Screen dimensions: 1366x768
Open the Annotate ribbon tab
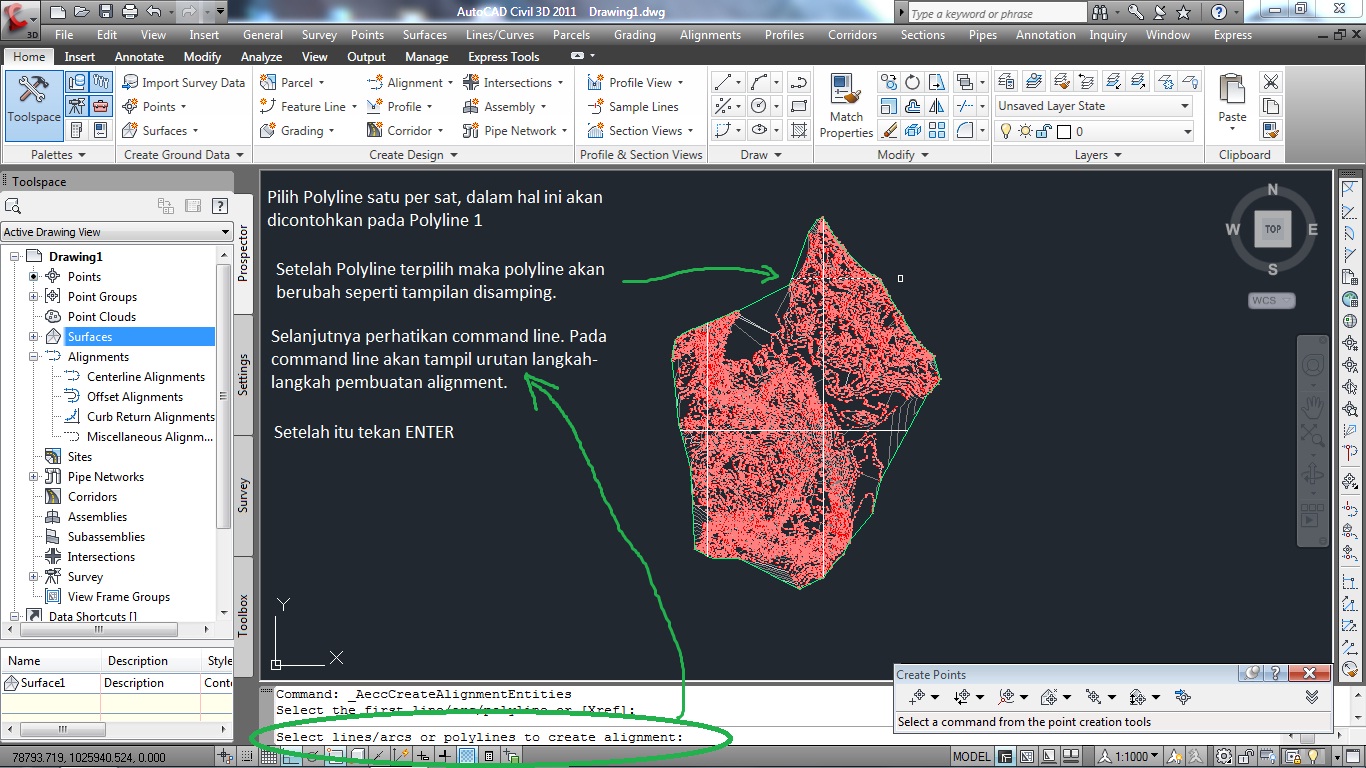click(139, 57)
